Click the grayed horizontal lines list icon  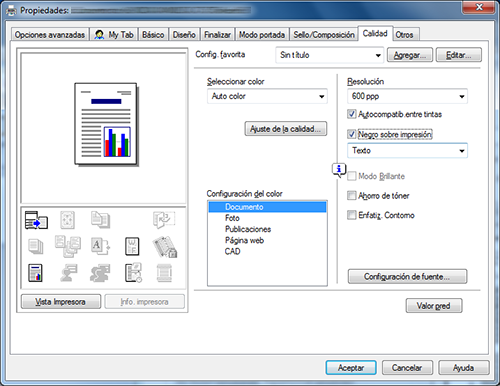pyautogui.click(x=164, y=273)
